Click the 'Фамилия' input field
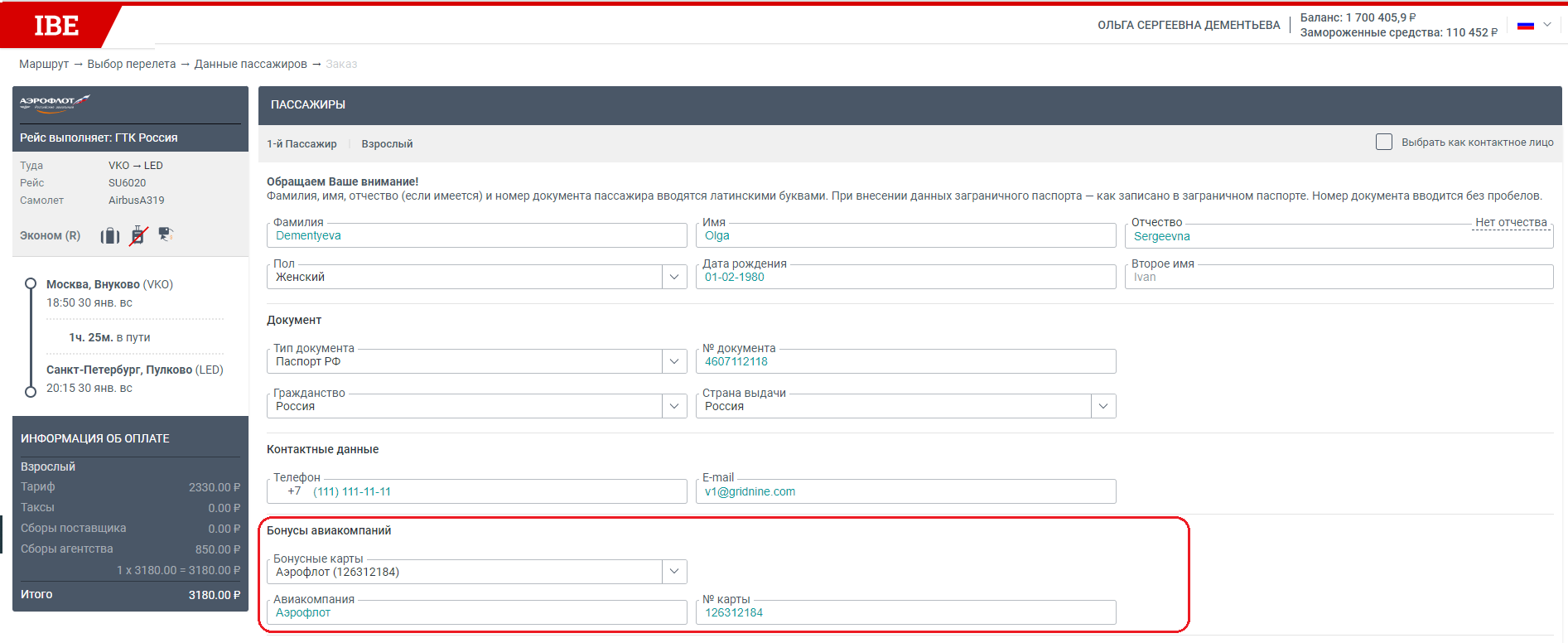The height and width of the screenshot is (643, 1568). click(x=477, y=236)
